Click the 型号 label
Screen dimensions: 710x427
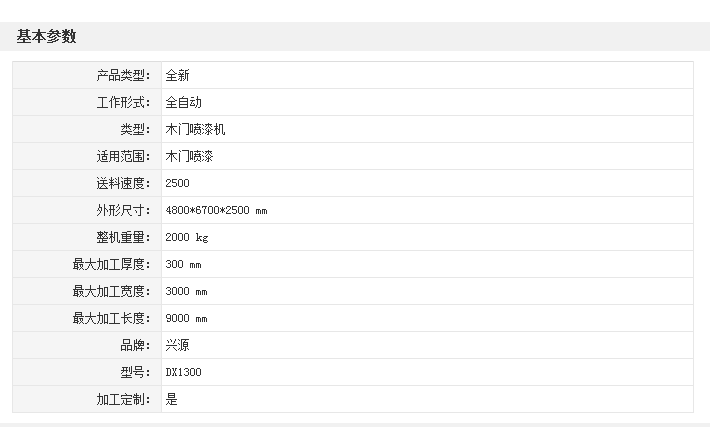[x=135, y=373]
